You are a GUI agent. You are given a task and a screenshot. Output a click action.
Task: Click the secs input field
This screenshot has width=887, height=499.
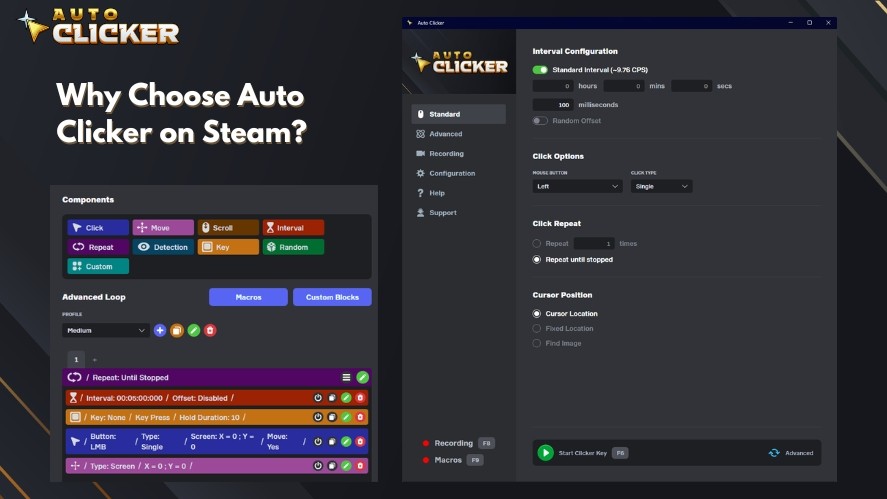click(x=691, y=86)
